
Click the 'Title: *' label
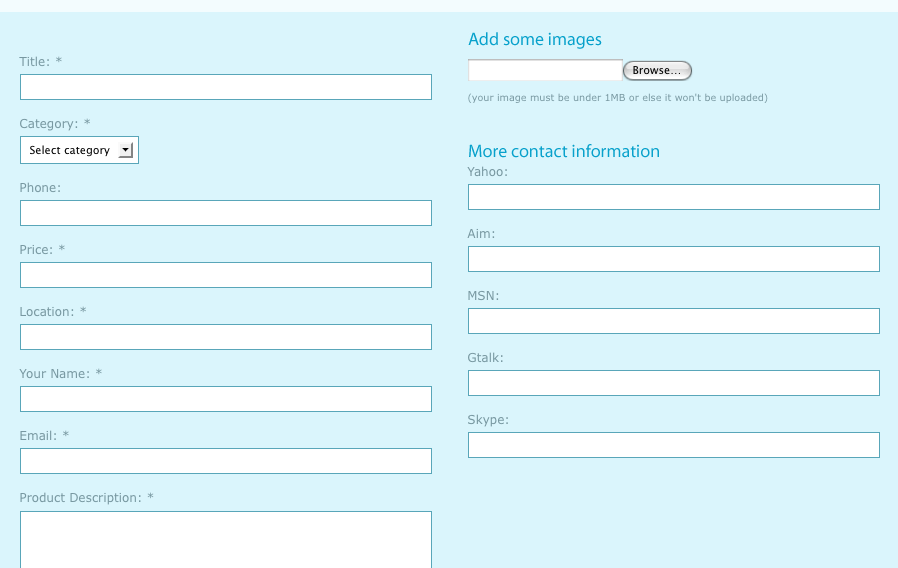[41, 61]
